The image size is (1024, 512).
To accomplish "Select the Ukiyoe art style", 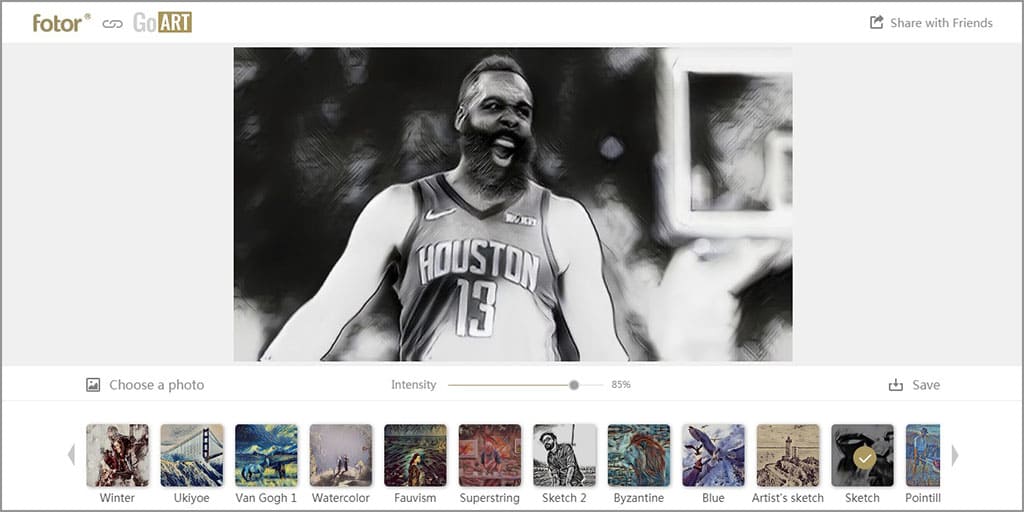I will pyautogui.click(x=192, y=456).
